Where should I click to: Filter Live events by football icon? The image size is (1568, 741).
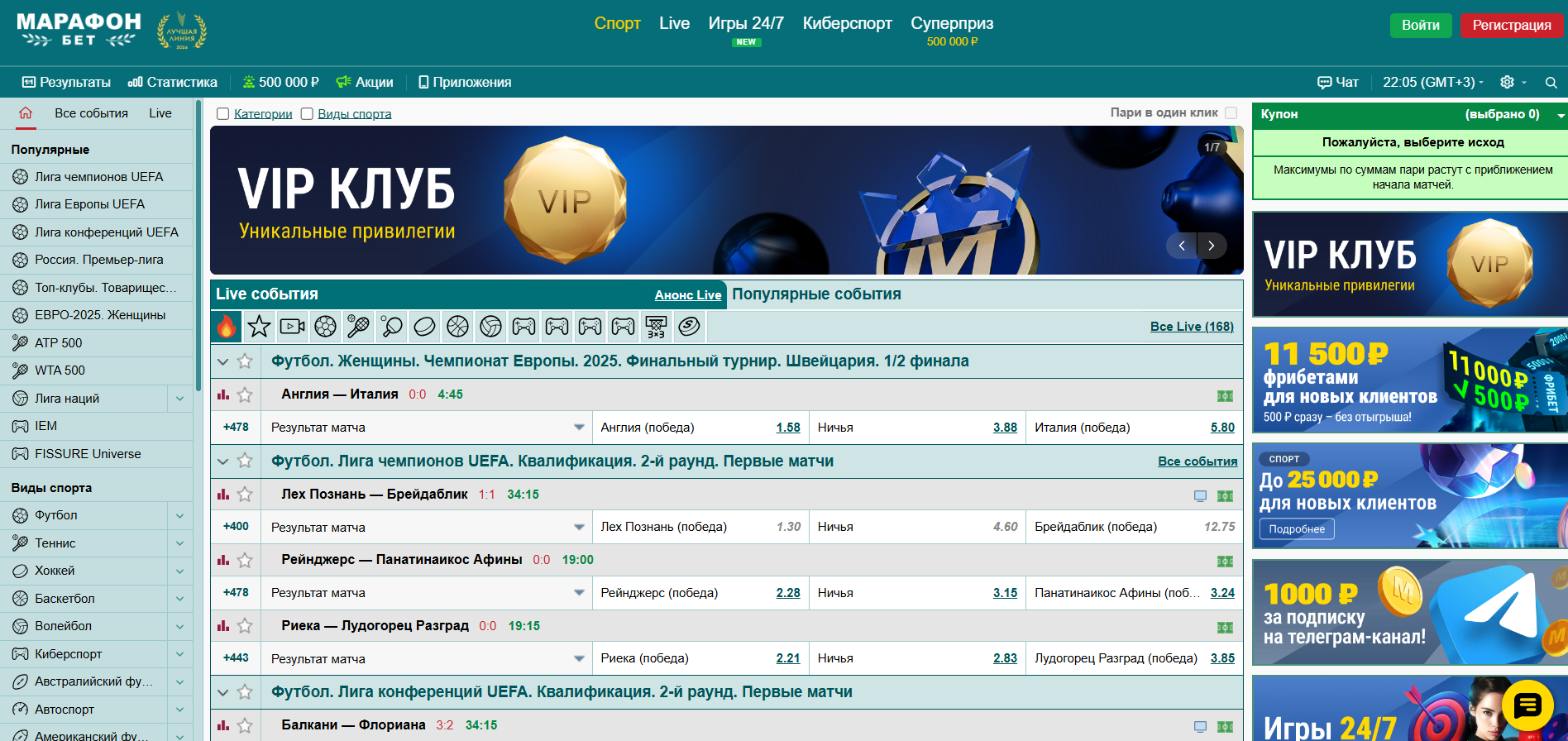pyautogui.click(x=326, y=327)
